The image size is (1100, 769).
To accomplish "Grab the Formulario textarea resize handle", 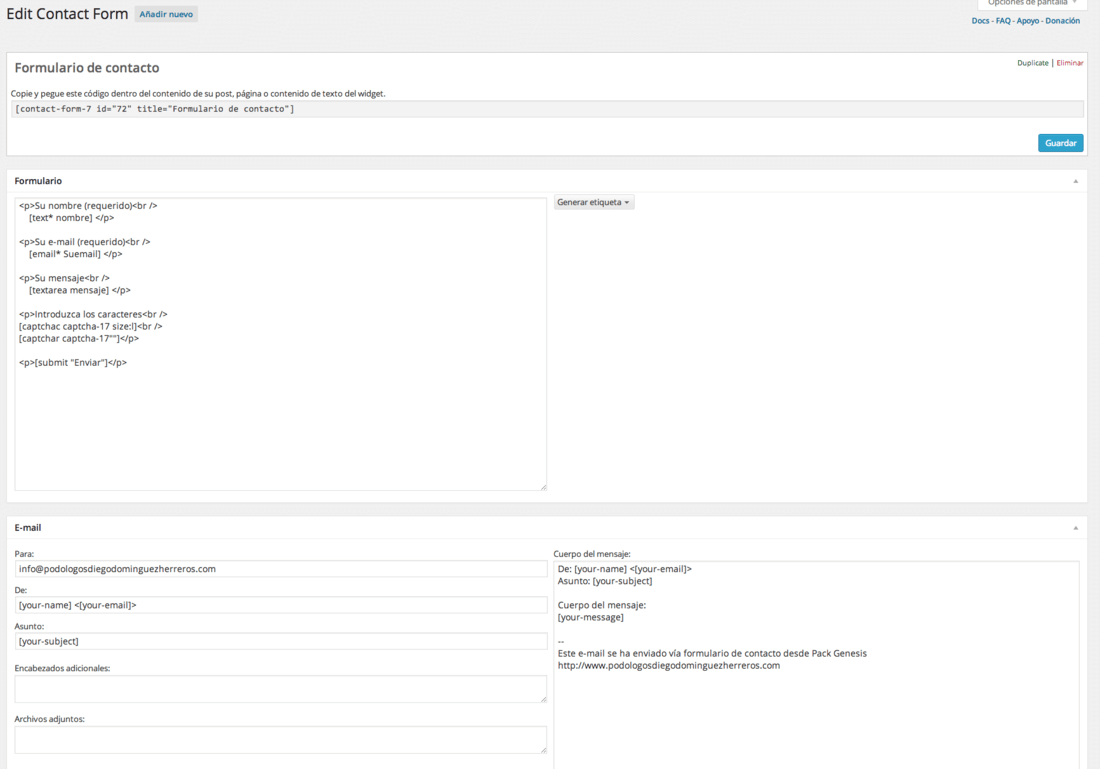I will tap(543, 487).
